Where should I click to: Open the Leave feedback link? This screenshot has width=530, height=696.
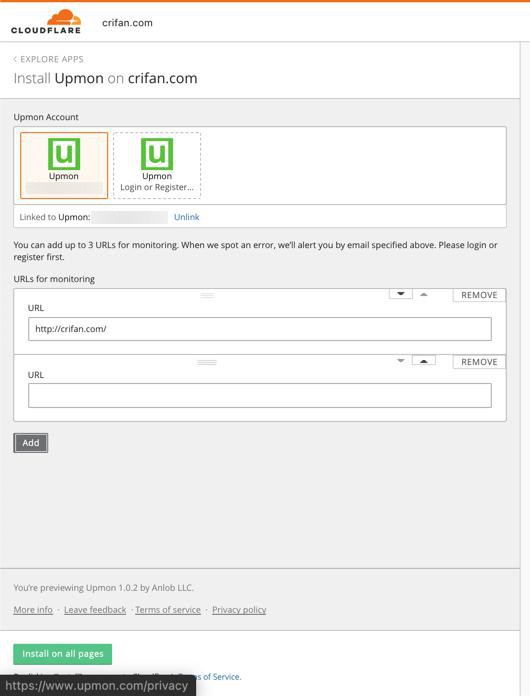click(95, 610)
